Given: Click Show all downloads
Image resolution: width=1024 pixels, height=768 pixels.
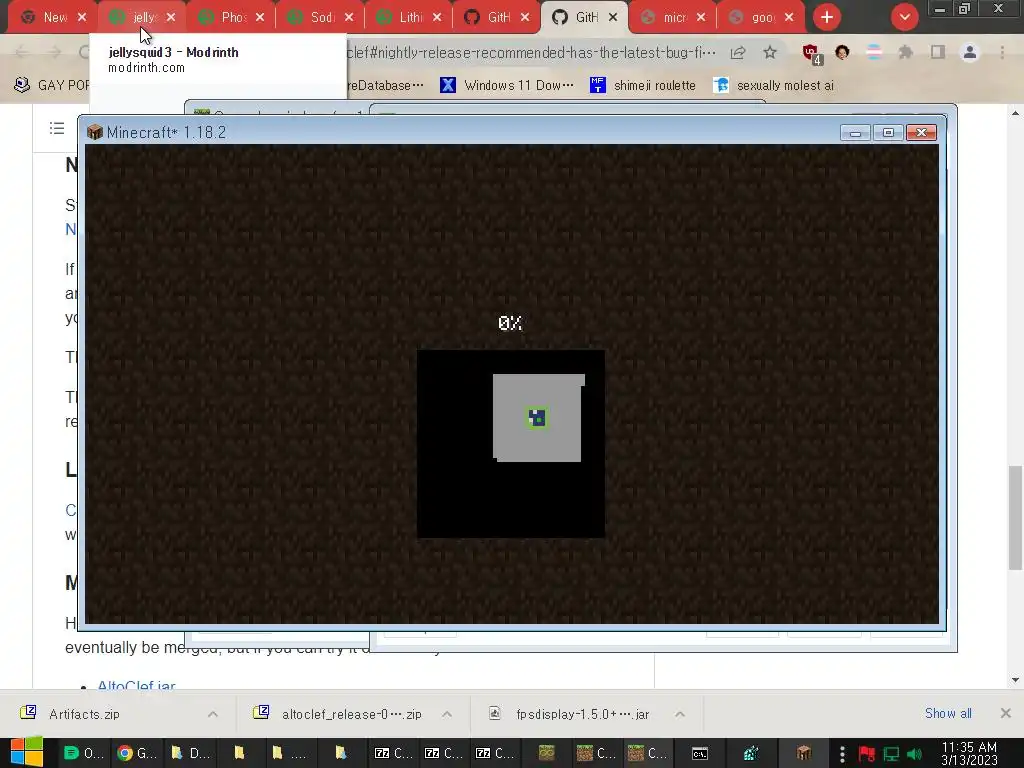Looking at the screenshot, I should (x=948, y=713).
